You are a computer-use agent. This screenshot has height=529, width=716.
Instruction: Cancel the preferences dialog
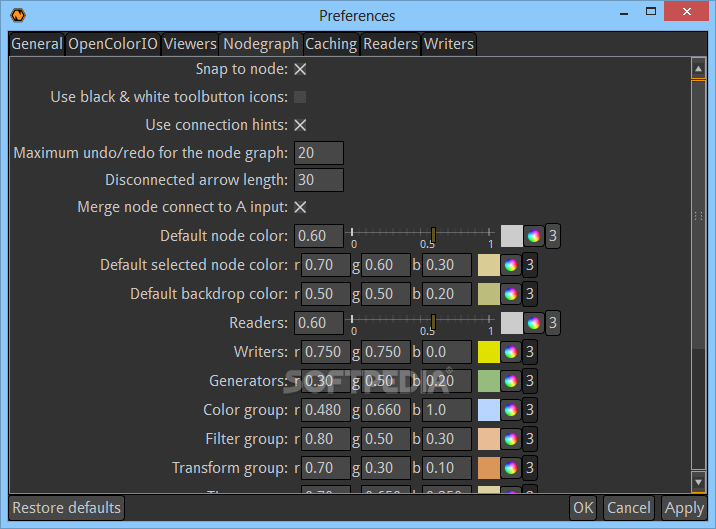(629, 508)
